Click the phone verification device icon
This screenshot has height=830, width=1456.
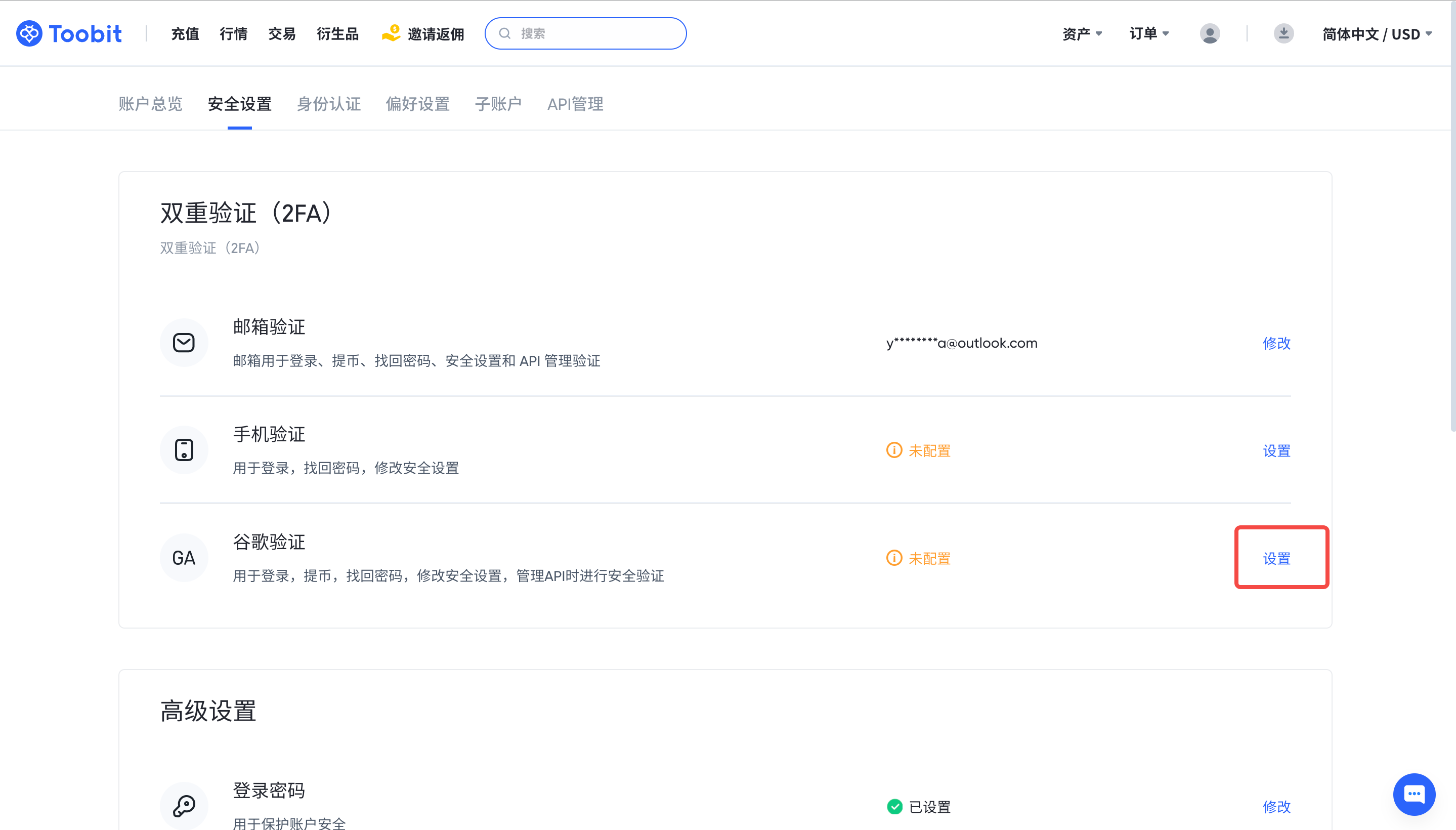(184, 450)
